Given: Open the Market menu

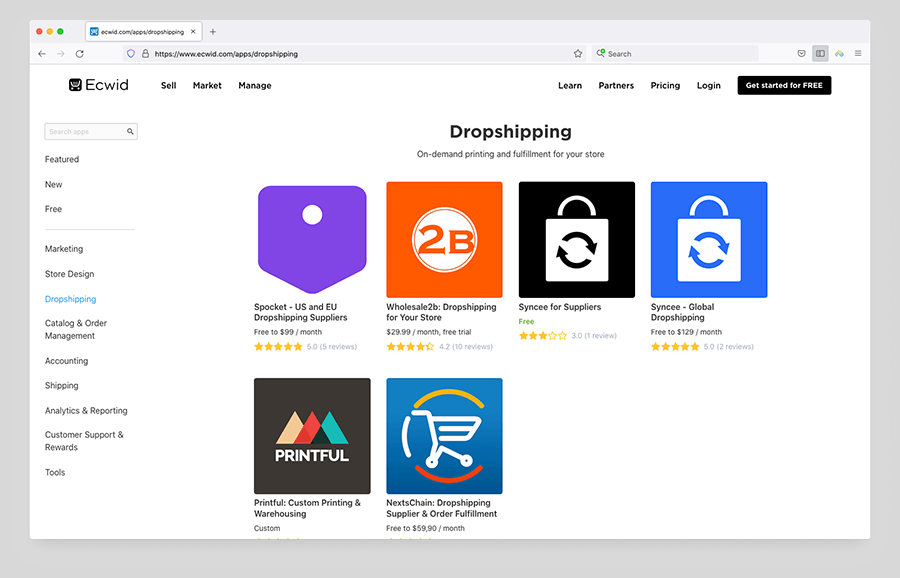Looking at the screenshot, I should click(207, 86).
